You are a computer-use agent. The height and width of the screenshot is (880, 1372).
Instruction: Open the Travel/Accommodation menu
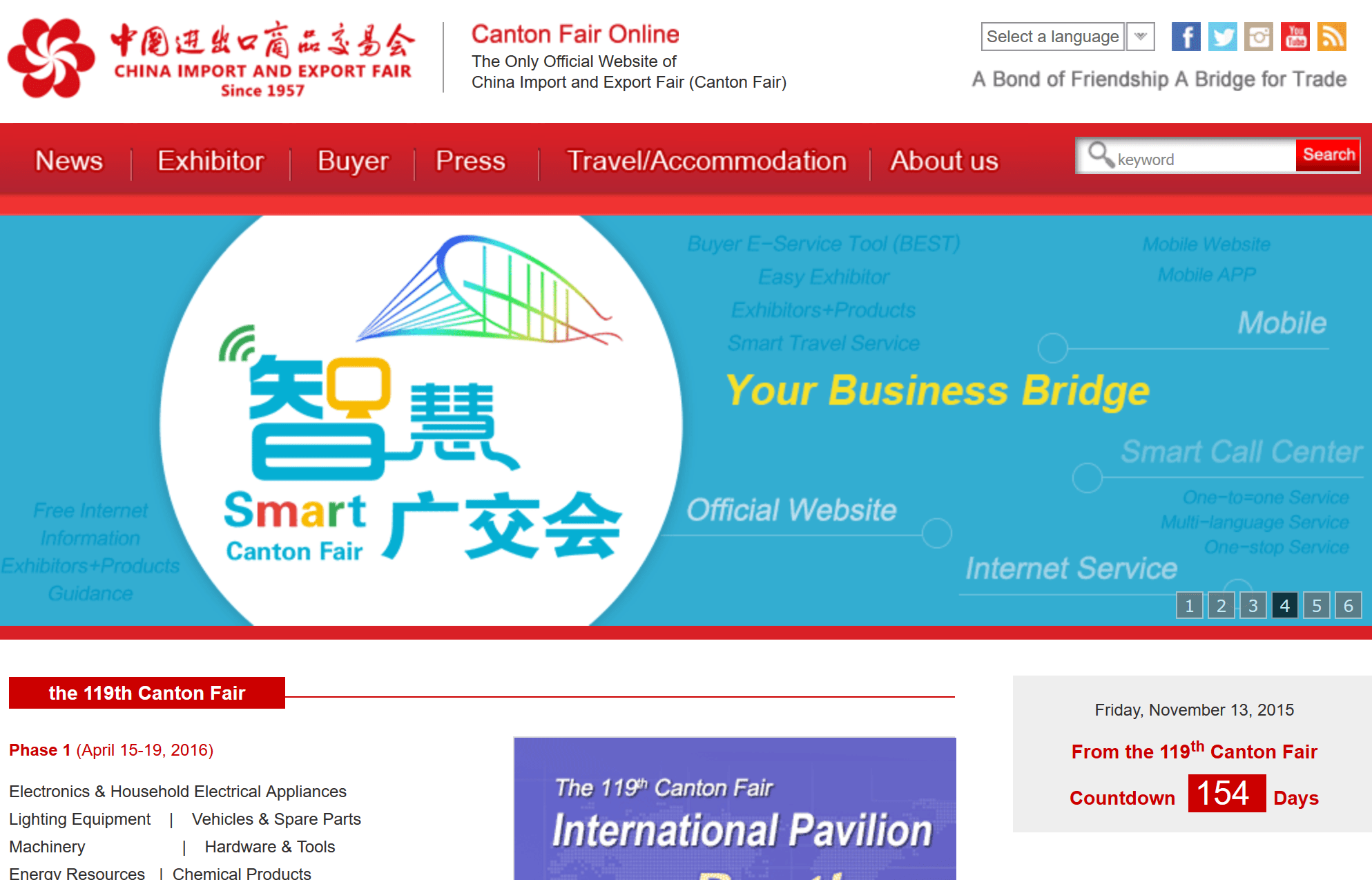[x=706, y=161]
